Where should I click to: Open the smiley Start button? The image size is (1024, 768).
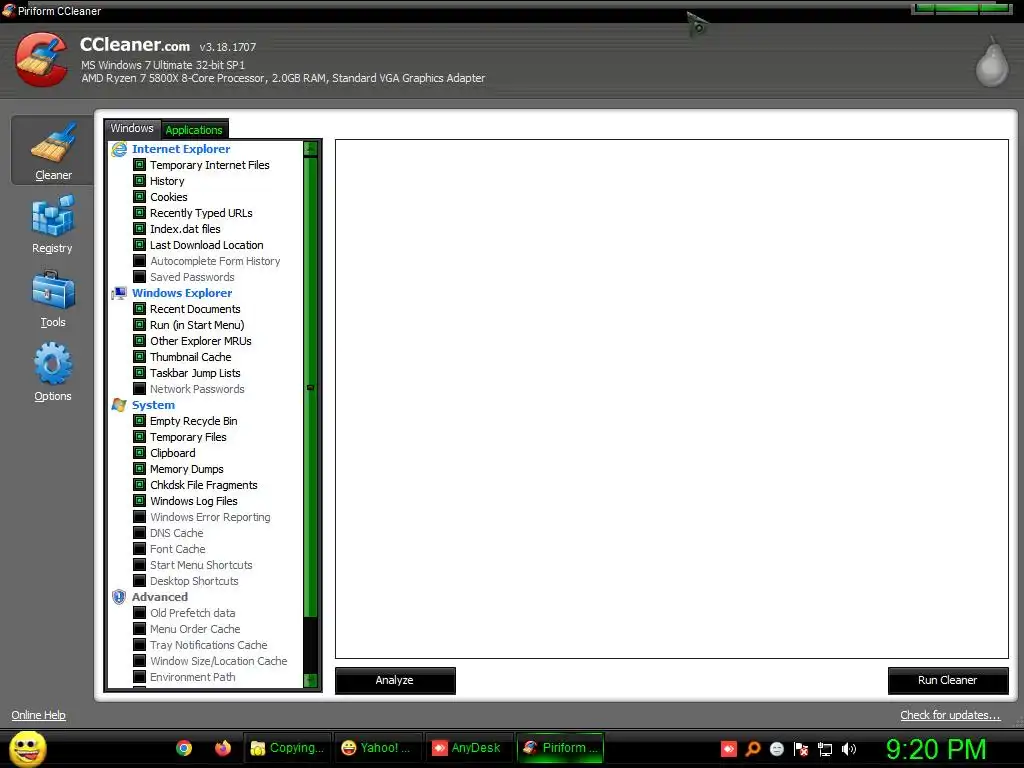(x=27, y=748)
